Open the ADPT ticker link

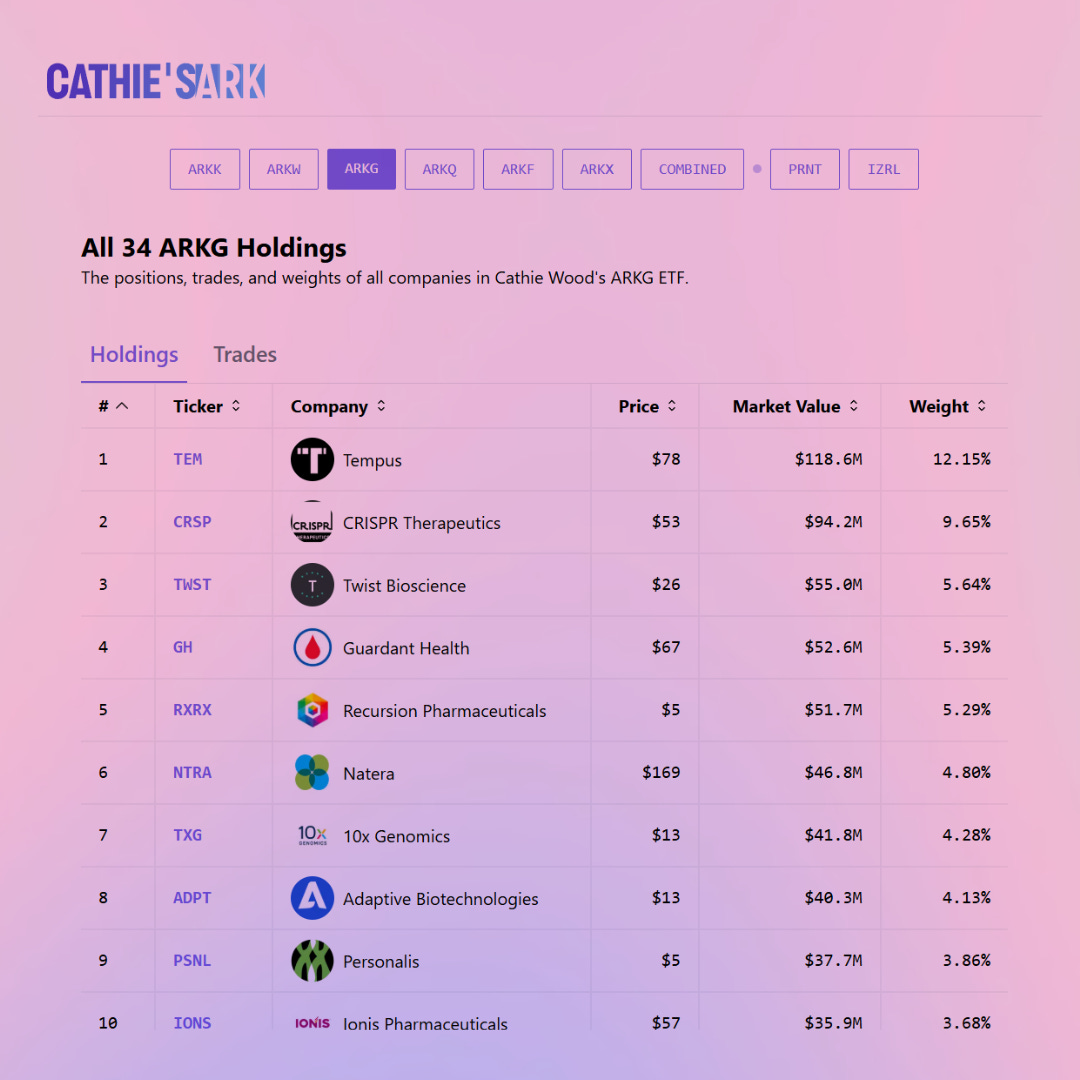click(x=192, y=898)
